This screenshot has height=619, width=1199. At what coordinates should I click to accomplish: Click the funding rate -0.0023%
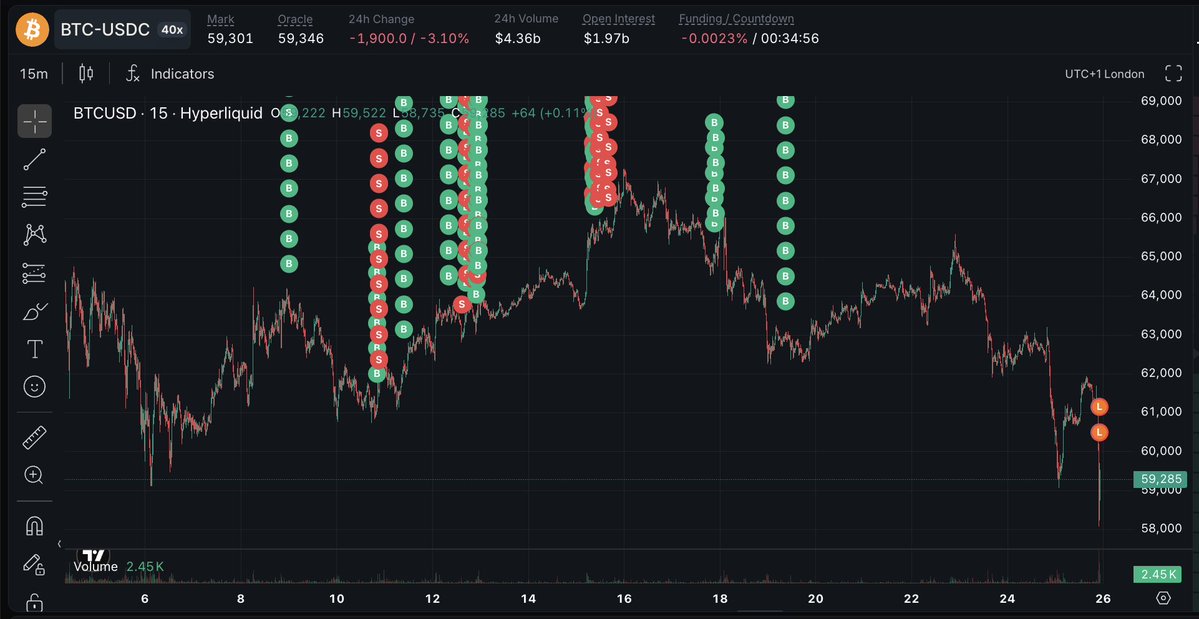click(x=713, y=38)
